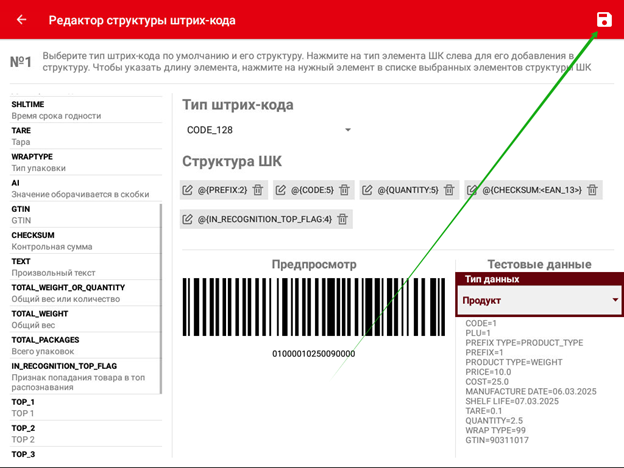The image size is (624, 468).
Task: Choose TOTAL_WEIGHT from the element list
Action: (x=80, y=319)
